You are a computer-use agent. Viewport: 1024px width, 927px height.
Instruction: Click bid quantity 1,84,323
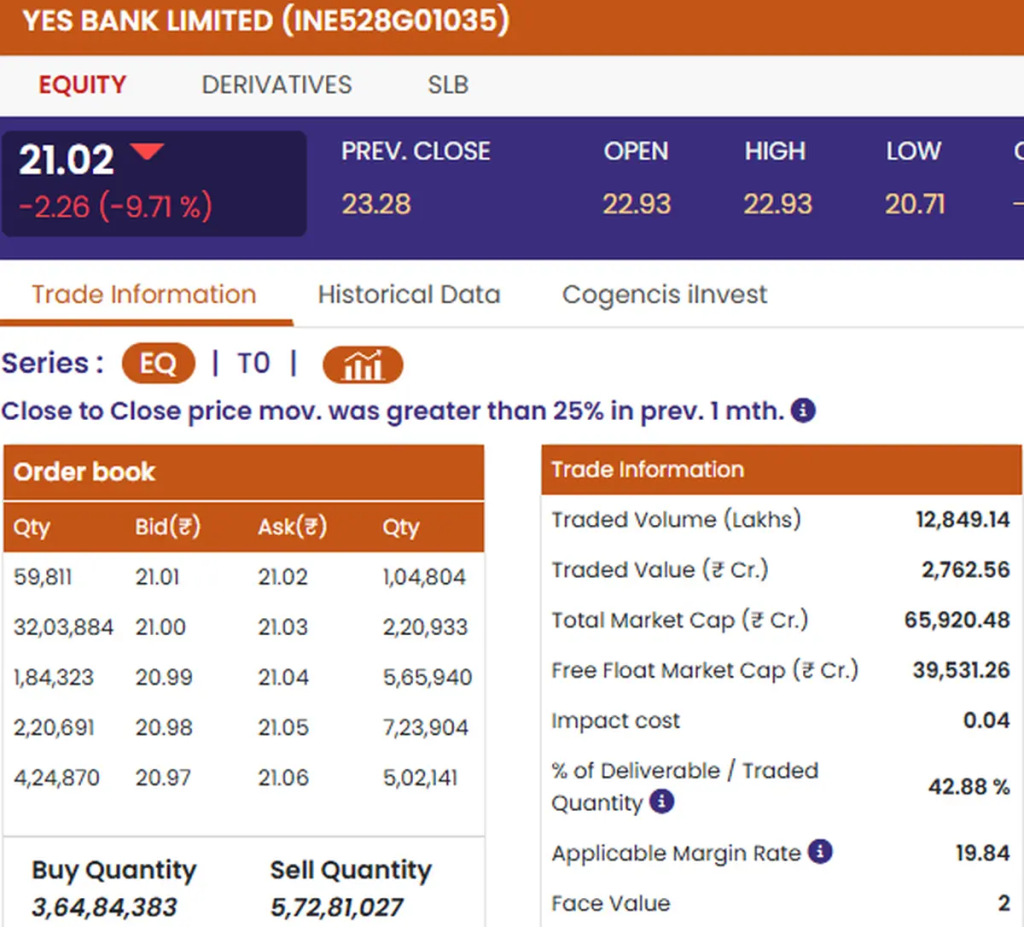coord(54,677)
